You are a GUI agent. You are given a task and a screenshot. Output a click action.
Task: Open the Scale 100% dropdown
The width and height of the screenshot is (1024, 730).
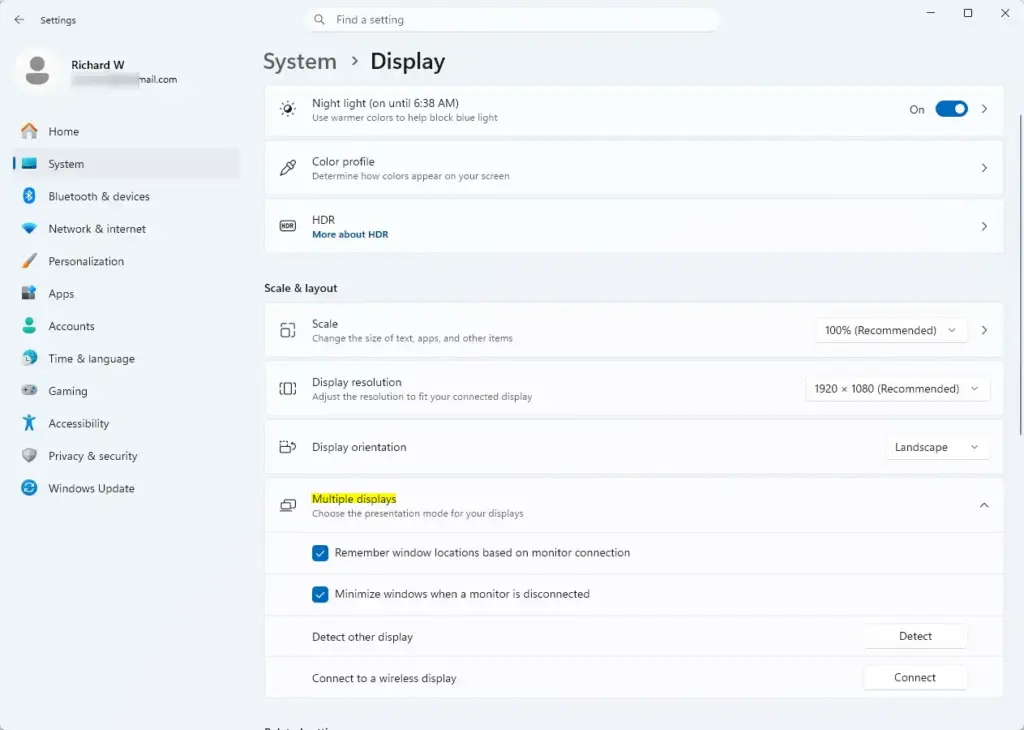(891, 330)
